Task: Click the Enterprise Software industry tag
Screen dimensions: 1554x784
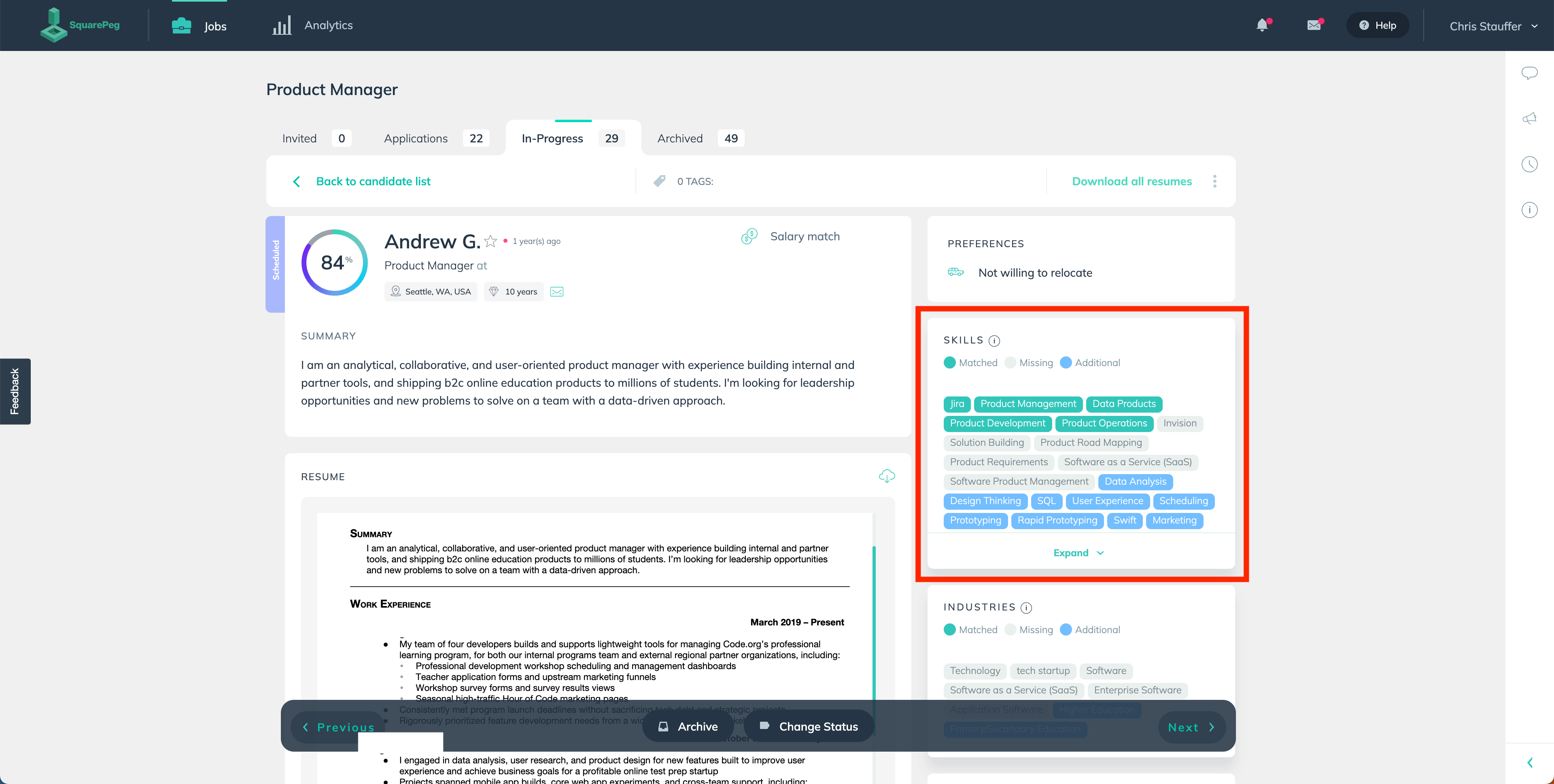Action: [x=1137, y=690]
